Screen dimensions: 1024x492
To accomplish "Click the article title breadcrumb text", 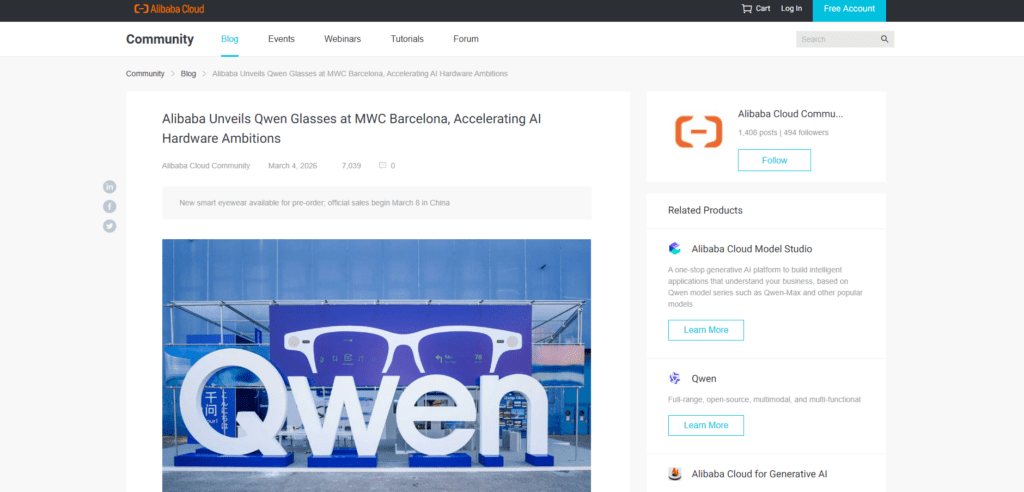I will point(360,74).
